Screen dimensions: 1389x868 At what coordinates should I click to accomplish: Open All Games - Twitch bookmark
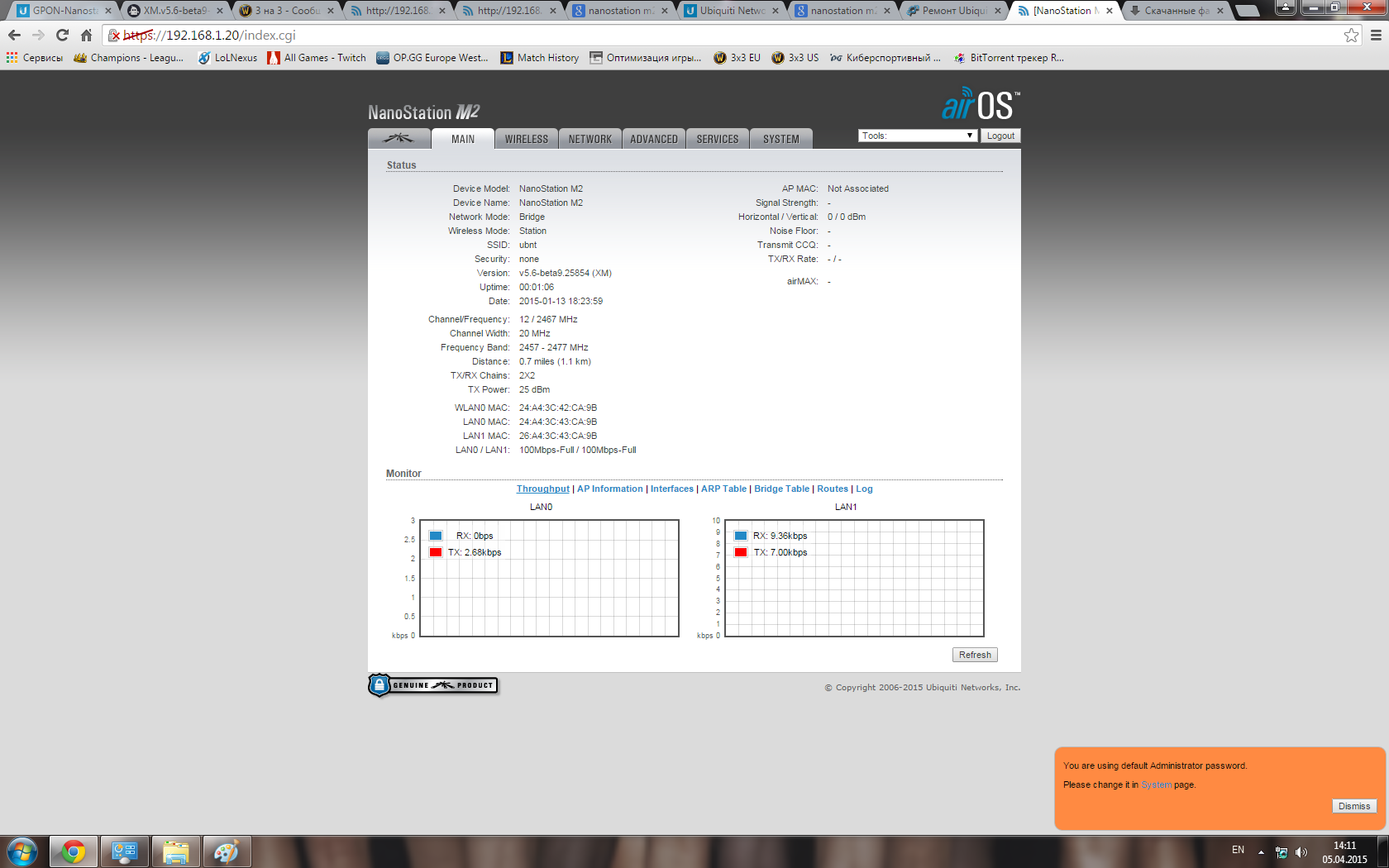317,58
